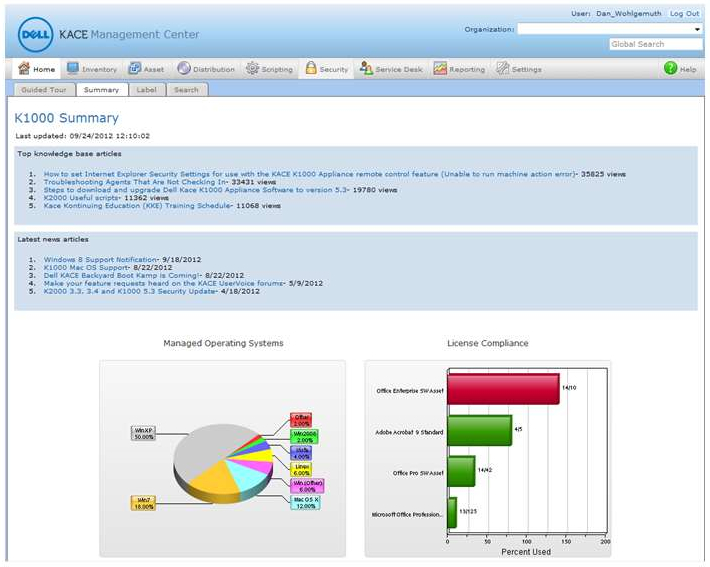Click the Win (Other) 6% pie label
The image size is (710, 567).
click(307, 486)
